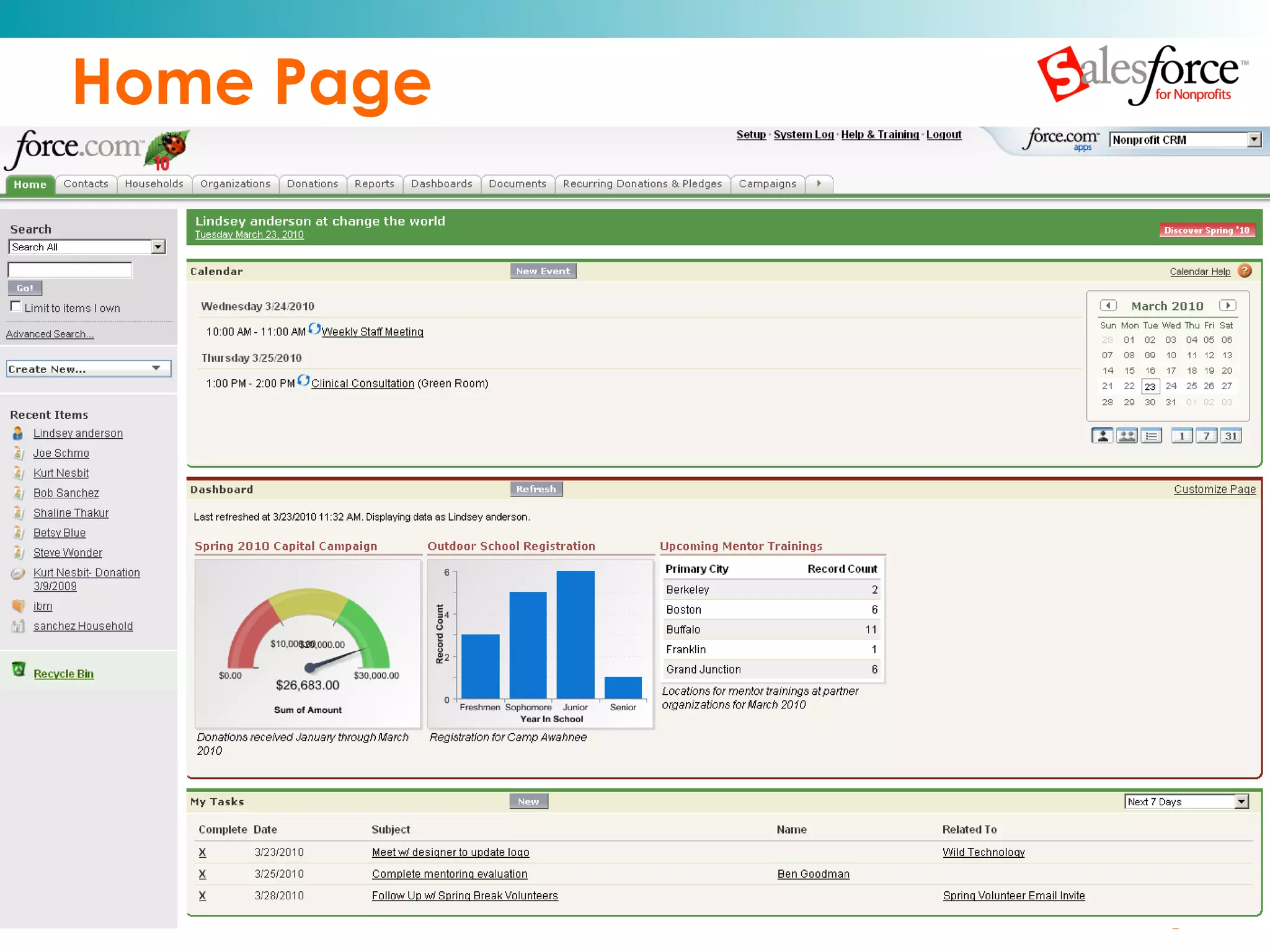Open the Organizations tab
1270x952 pixels.
(235, 183)
